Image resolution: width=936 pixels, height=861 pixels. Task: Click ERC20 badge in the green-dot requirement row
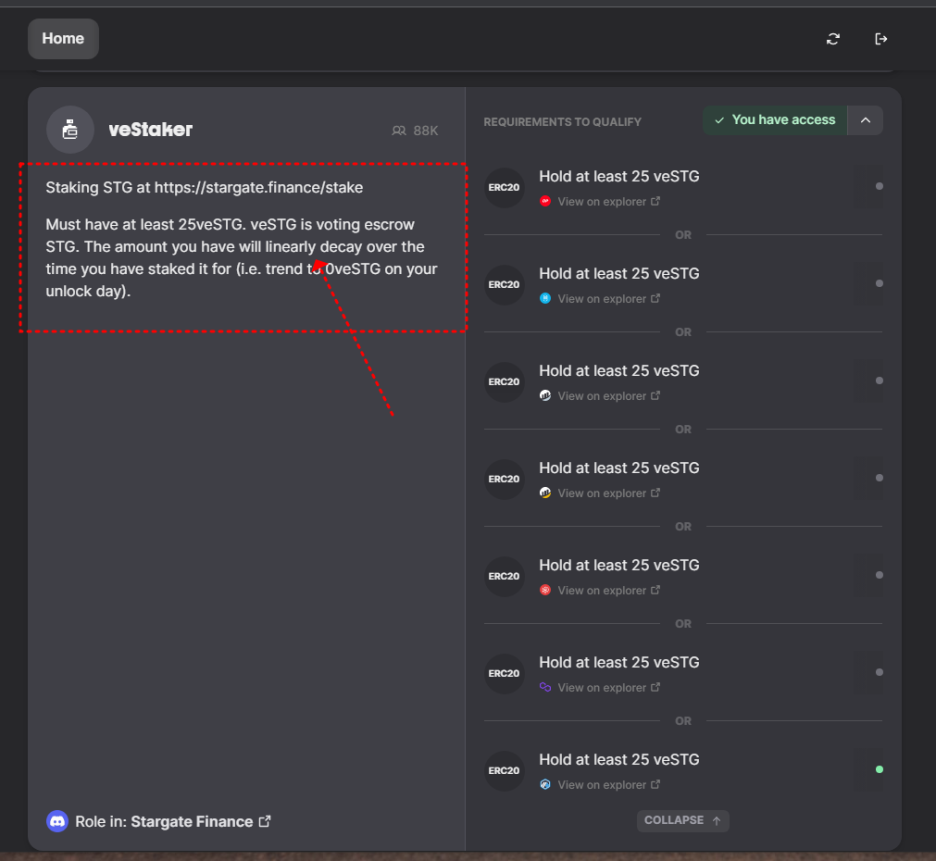click(x=504, y=771)
